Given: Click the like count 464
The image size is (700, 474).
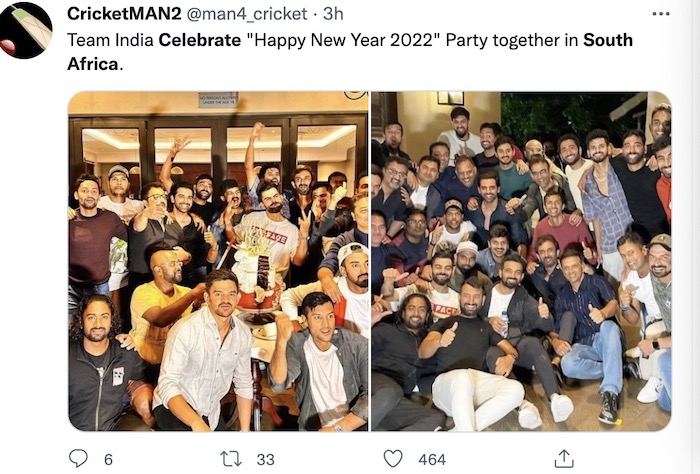Looking at the screenshot, I should (x=431, y=458).
